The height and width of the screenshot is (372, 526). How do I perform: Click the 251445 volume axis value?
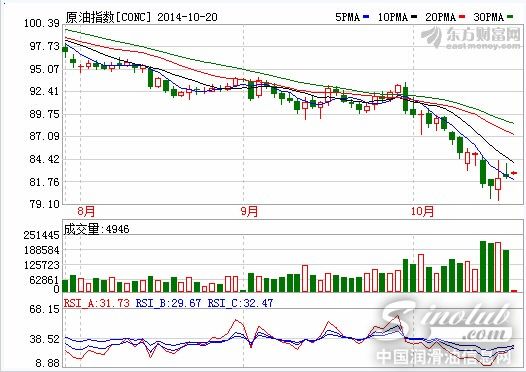pyautogui.click(x=42, y=235)
